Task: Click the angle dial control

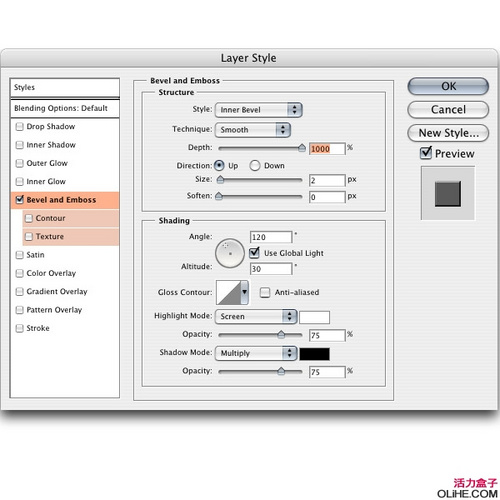Action: click(230, 253)
